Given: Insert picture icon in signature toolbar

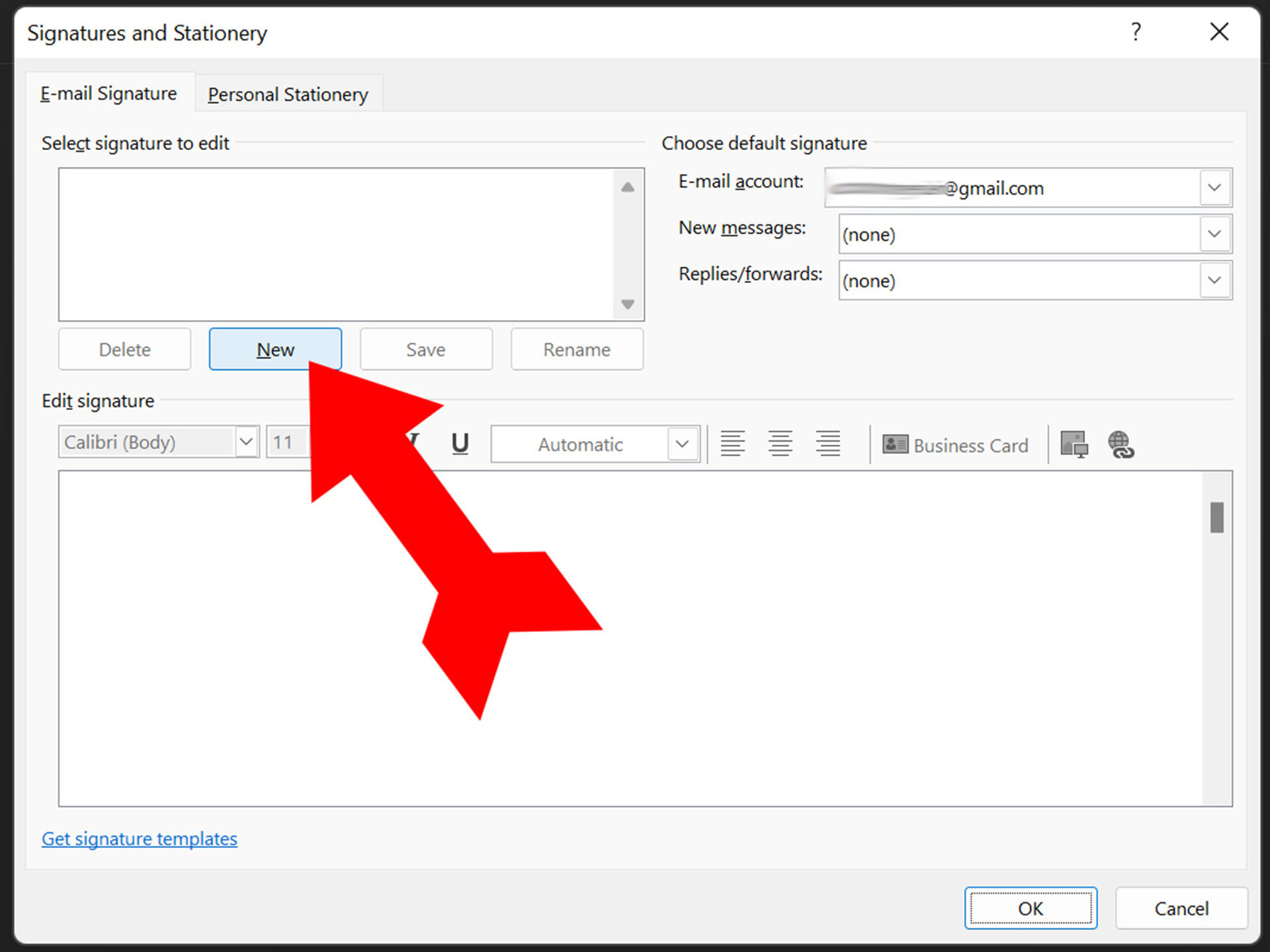Looking at the screenshot, I should pyautogui.click(x=1074, y=444).
